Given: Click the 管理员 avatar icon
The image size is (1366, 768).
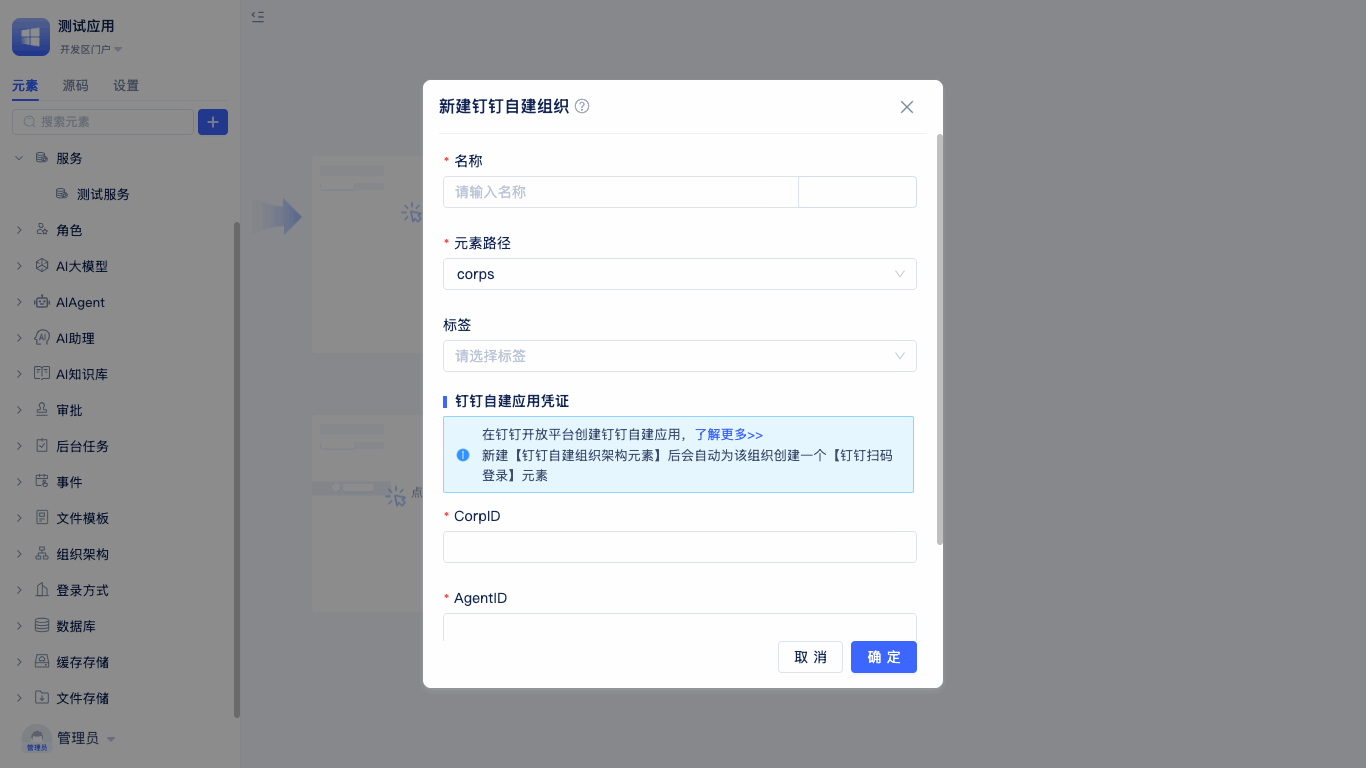Looking at the screenshot, I should pos(37,739).
